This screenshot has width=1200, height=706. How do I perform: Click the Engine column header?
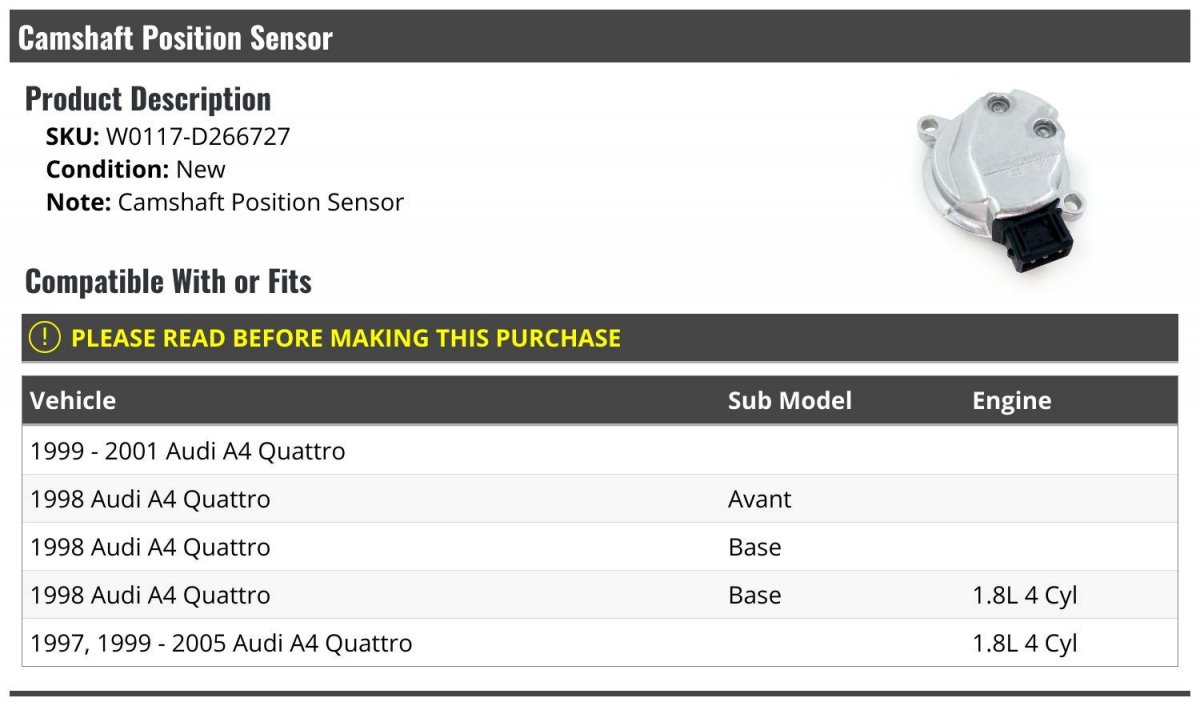click(x=1012, y=401)
